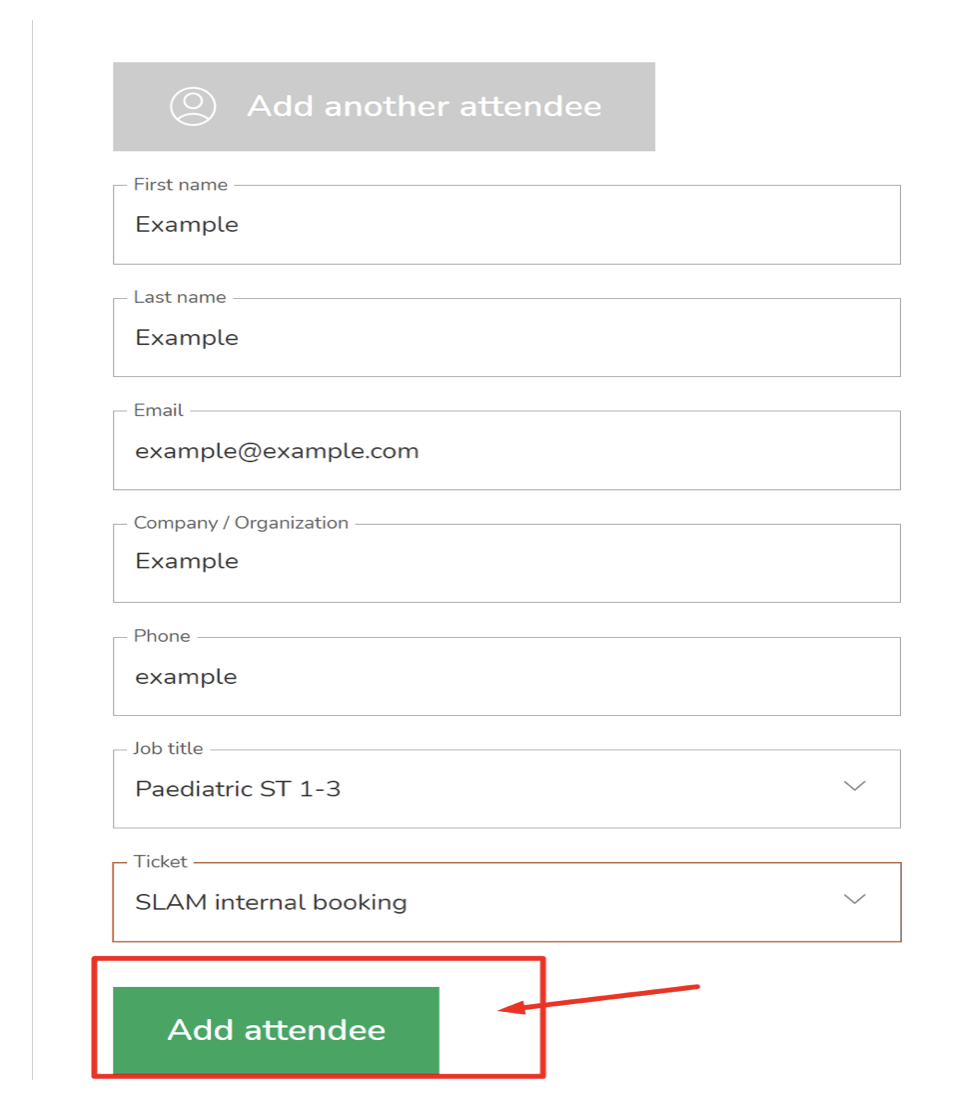Viewport: 964px width, 1118px height.
Task: Click the 'Phone' field label
Action: coord(162,636)
